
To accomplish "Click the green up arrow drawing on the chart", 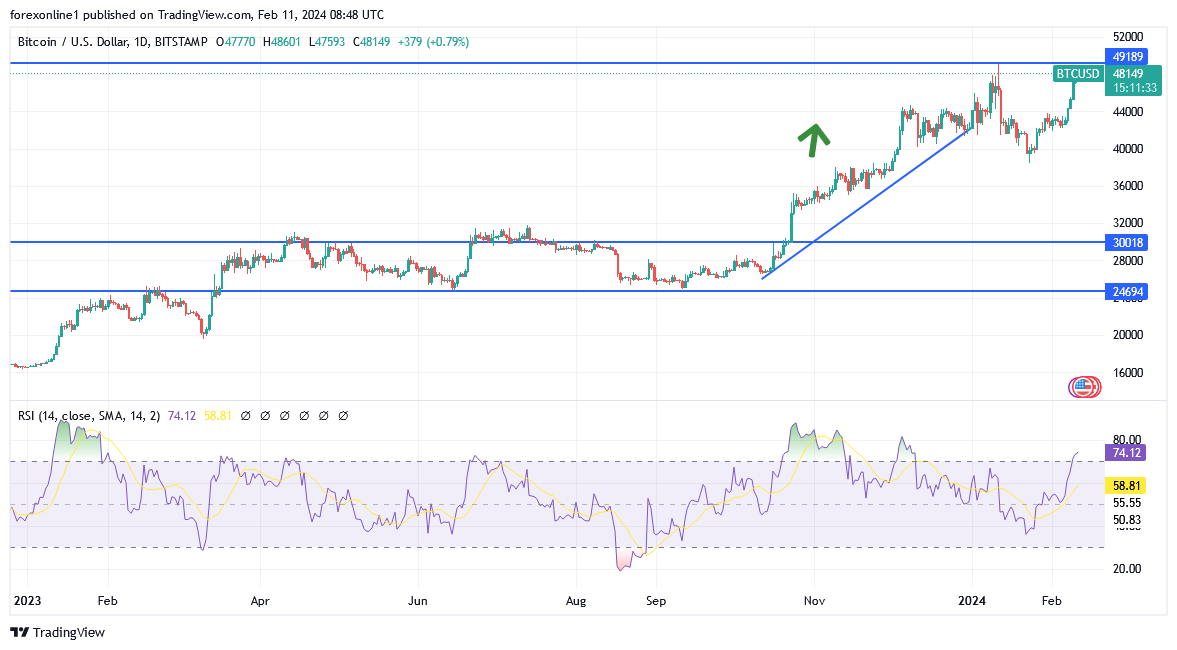I will pyautogui.click(x=815, y=140).
